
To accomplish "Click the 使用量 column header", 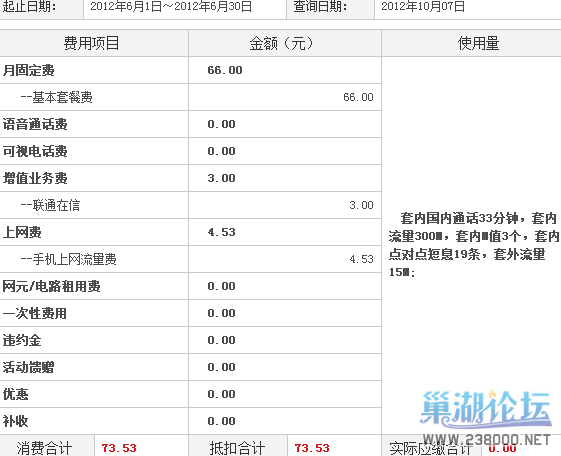I will [x=479, y=44].
